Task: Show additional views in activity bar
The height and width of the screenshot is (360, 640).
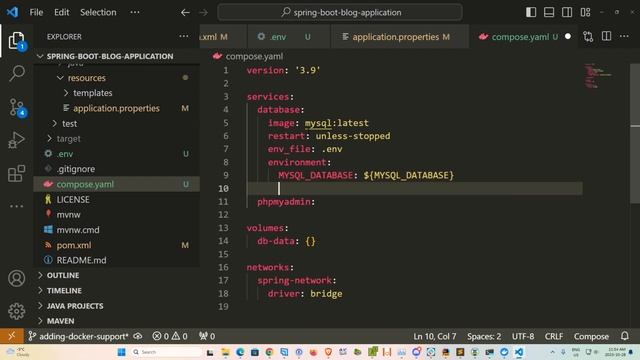Action: tap(16, 206)
